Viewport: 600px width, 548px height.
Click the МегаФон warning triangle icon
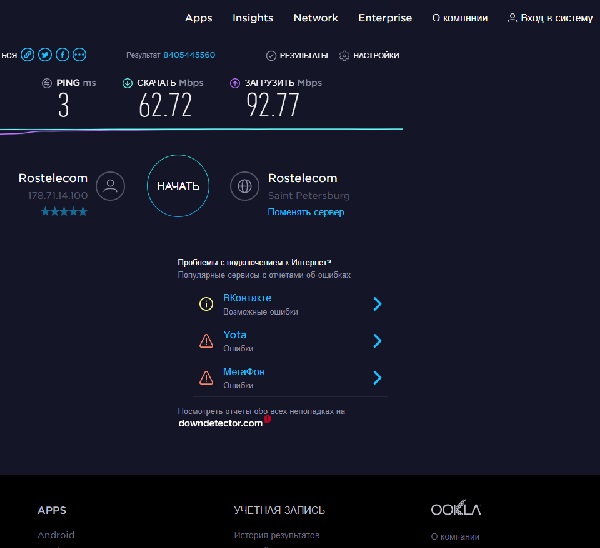206,378
